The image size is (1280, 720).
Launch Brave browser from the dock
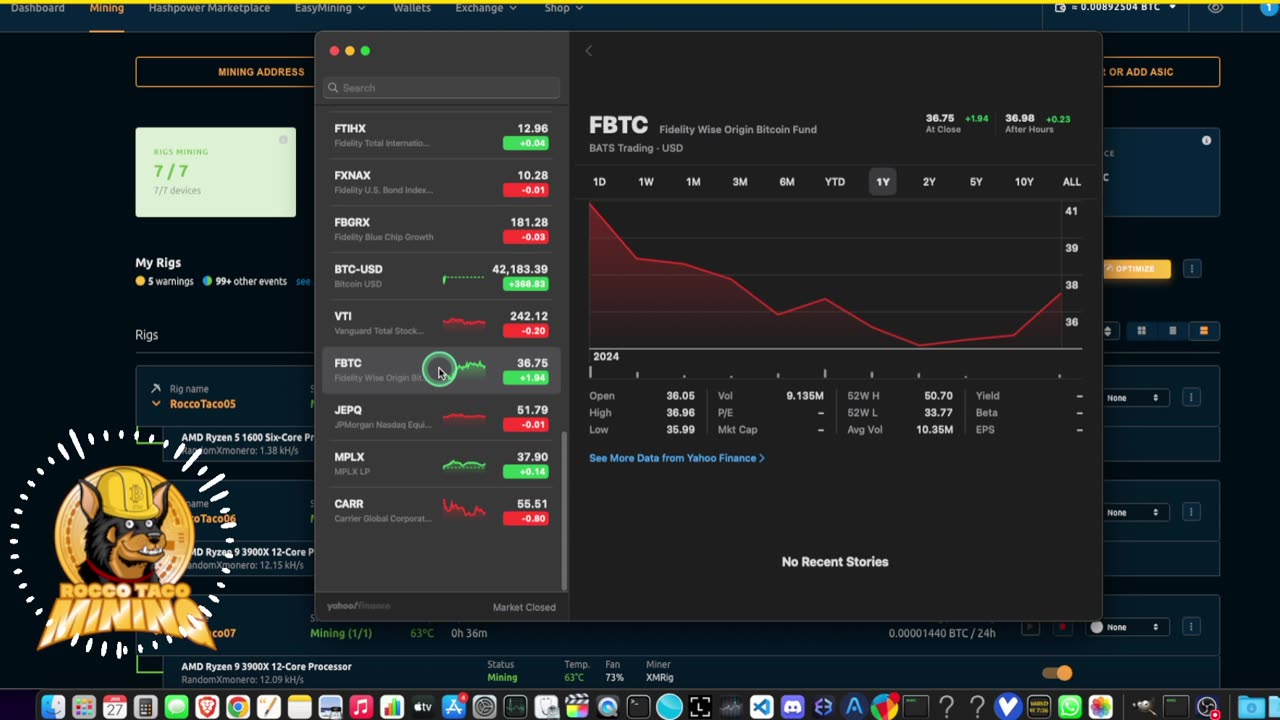(x=207, y=707)
